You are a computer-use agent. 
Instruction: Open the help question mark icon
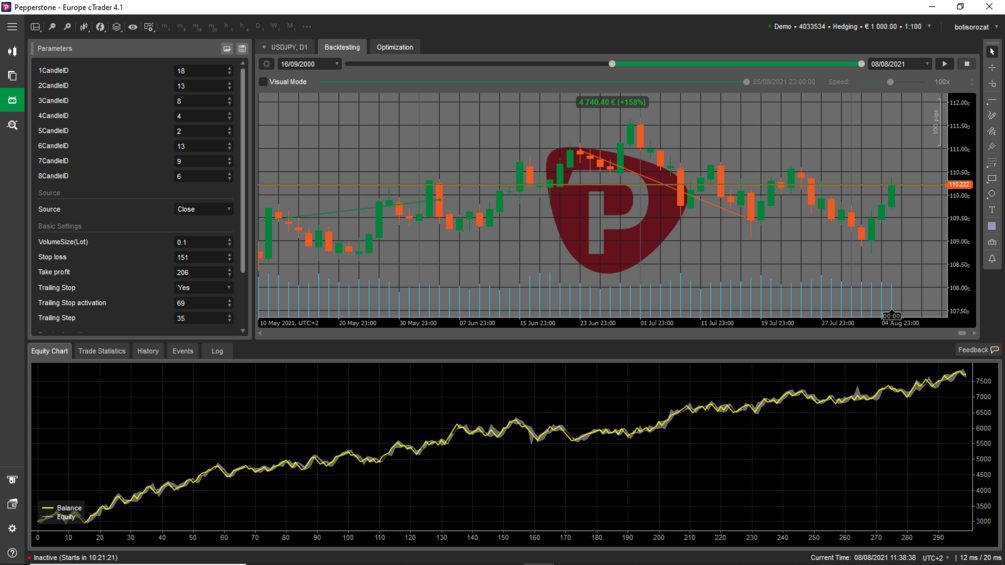click(x=12, y=553)
